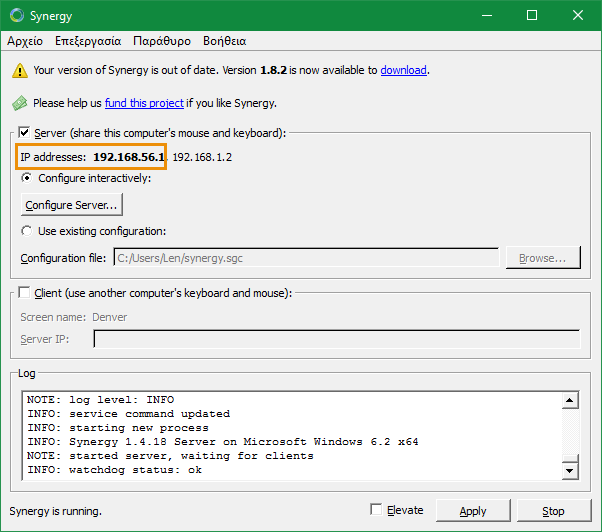The image size is (602, 532).
Task: Click the Configure Server button
Action: click(x=72, y=205)
